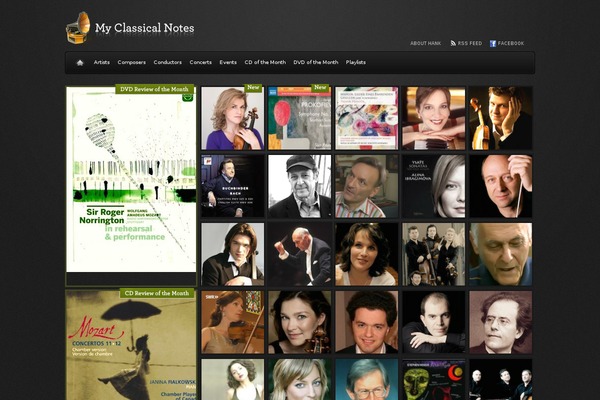Open bottom-row thumbnail of blonde woman
This screenshot has width=600, height=400.
click(300, 379)
